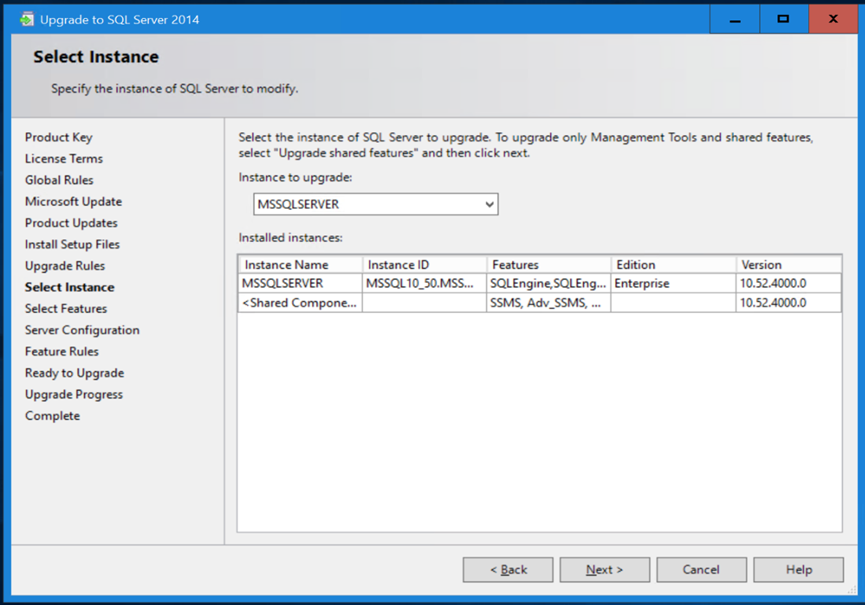Open the Instance to upgrade dropdown
The height and width of the screenshot is (605, 865).
coord(376,204)
